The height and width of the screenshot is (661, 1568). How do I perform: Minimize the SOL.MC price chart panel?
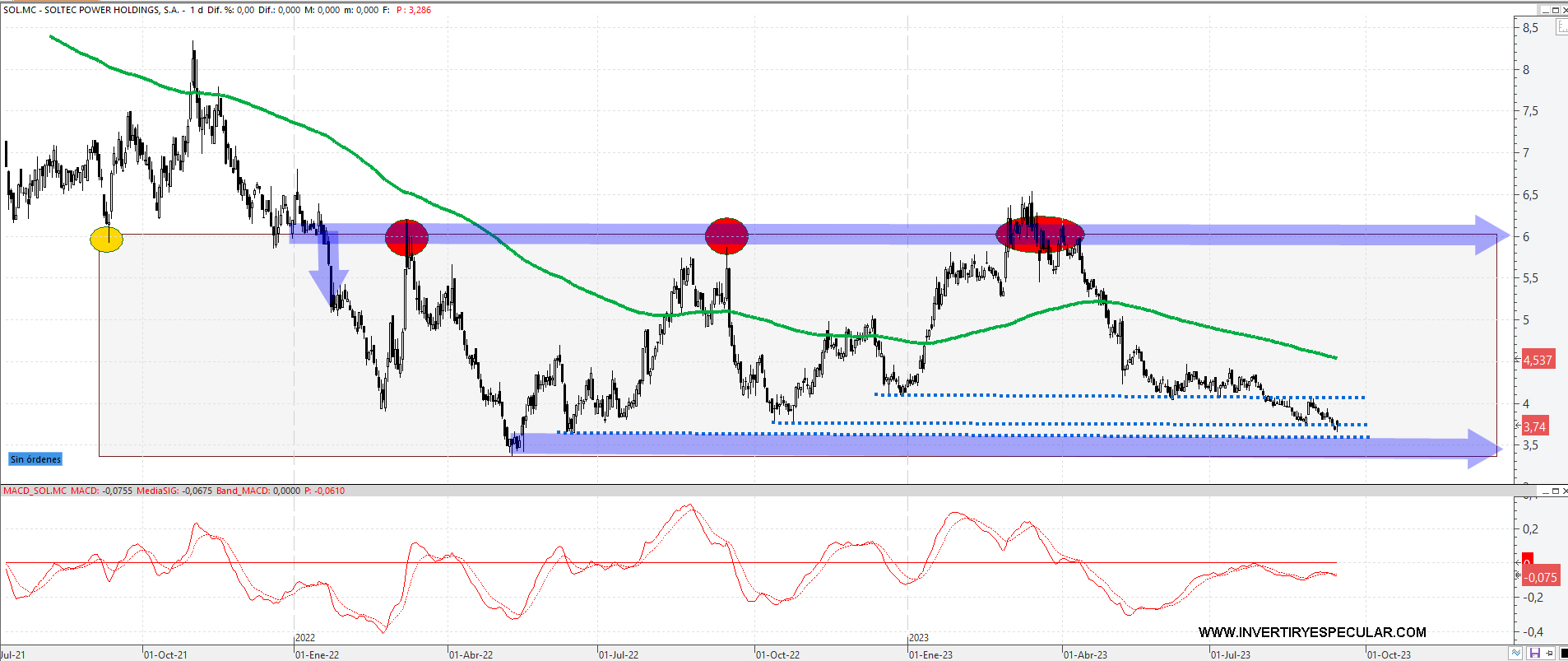pos(1544,10)
